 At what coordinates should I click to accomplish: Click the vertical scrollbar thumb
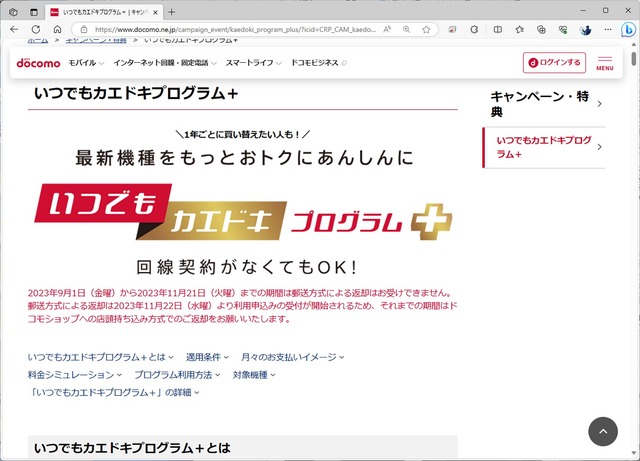tap(633, 58)
